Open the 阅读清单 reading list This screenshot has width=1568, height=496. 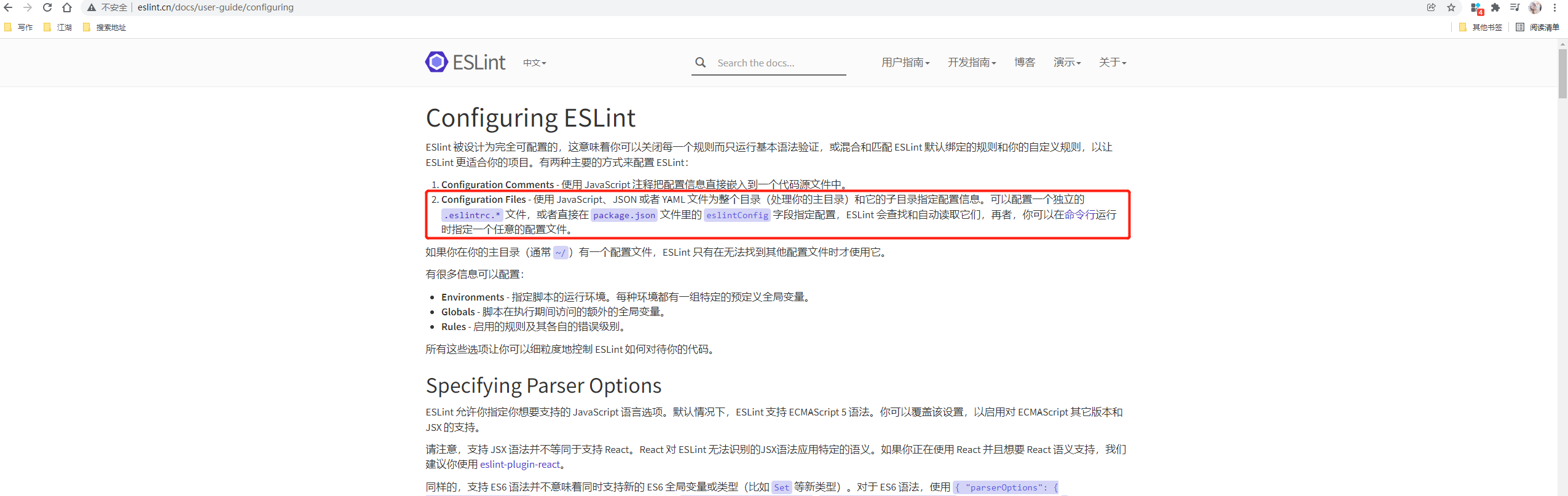[1538, 27]
